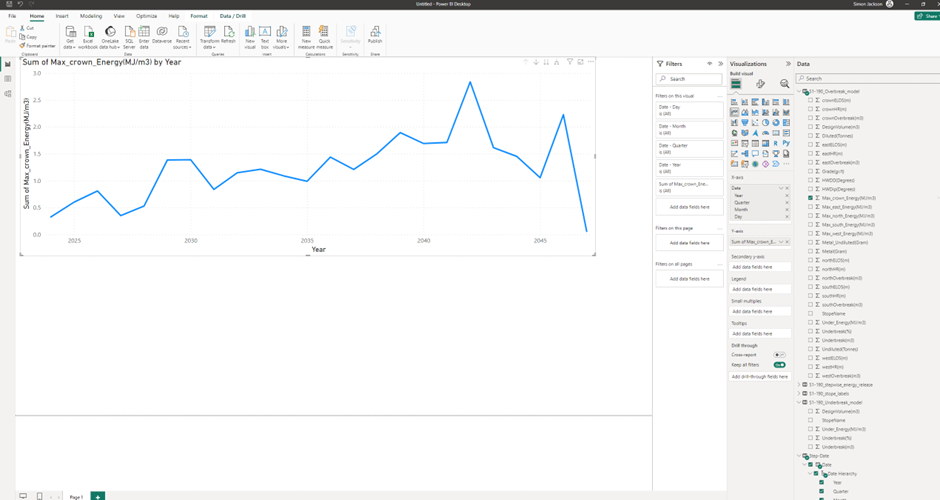The width and height of the screenshot is (940, 500).
Task: Check the Underbreak(%) field in Overbreak model
Action: 811,332
